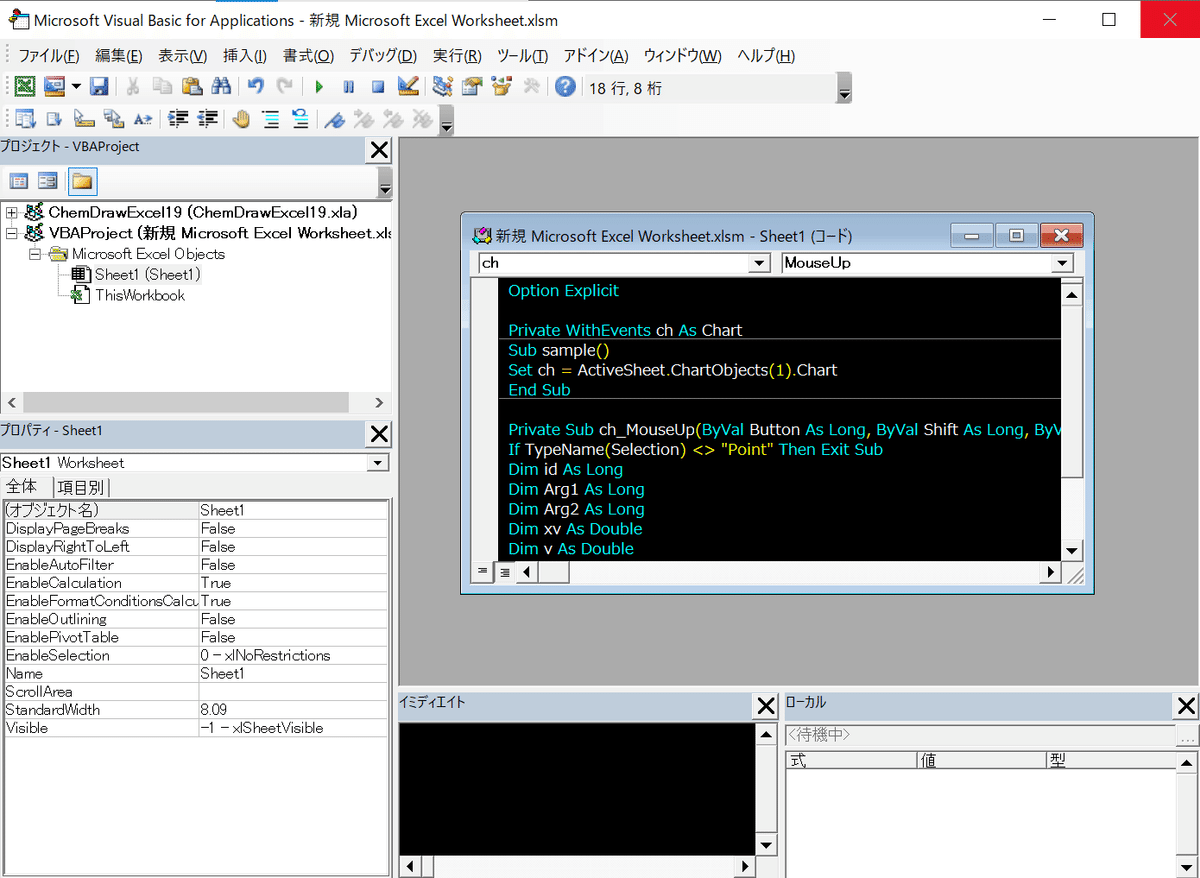Undo the last edit
Image resolution: width=1200 pixels, height=878 pixels.
(256, 87)
